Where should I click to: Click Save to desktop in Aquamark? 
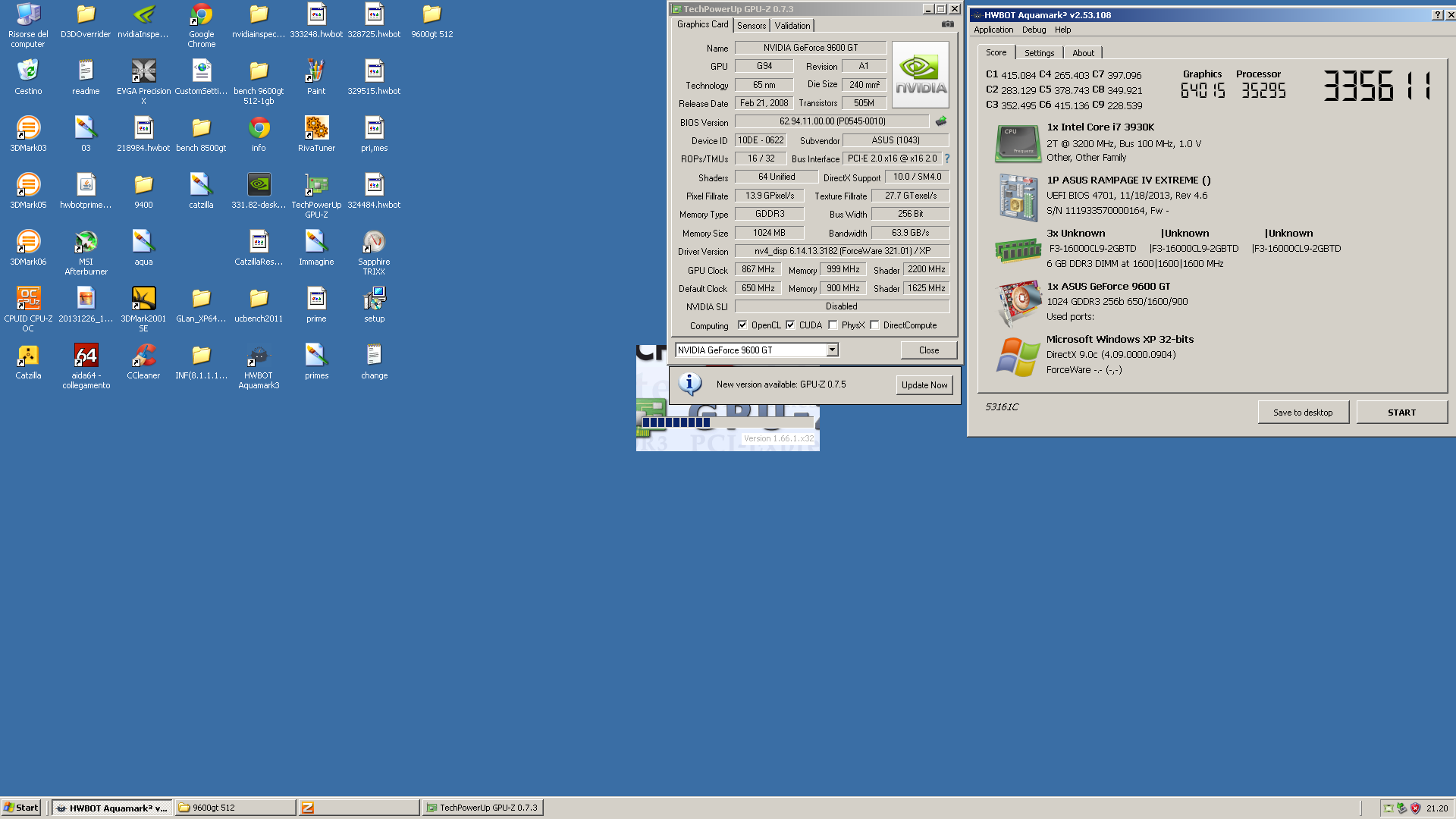1303,412
